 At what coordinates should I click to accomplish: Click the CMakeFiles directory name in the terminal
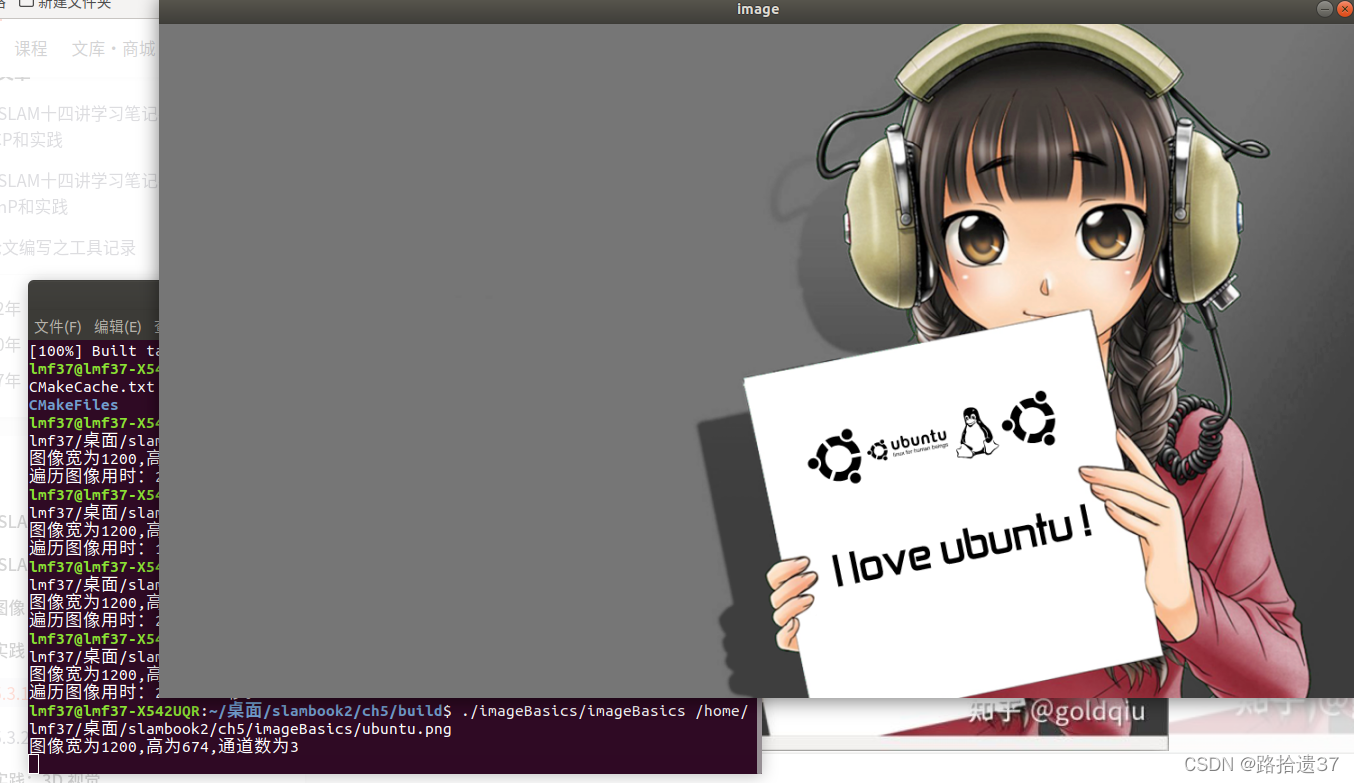[x=74, y=405]
